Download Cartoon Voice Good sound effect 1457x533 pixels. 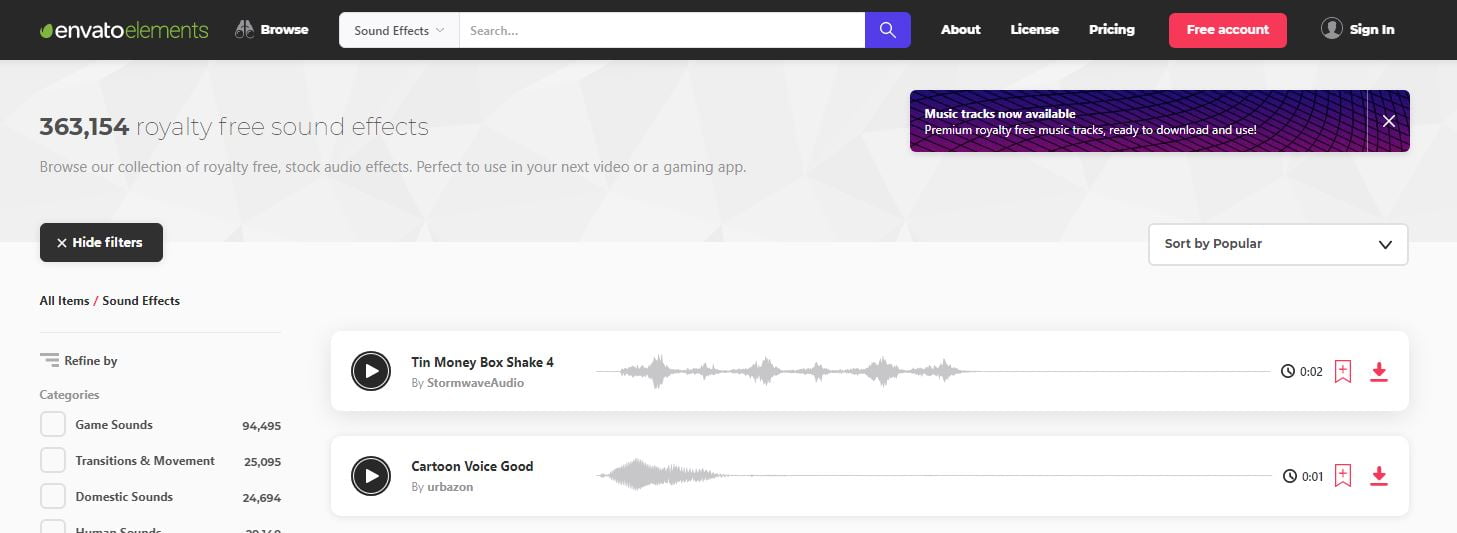pos(1379,476)
